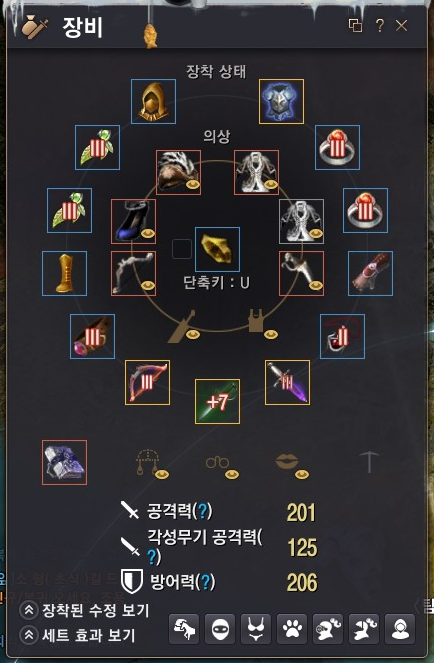Image resolution: width=434 pixels, height=663 pixels.
Task: Open the help question mark in title bar
Action: [x=380, y=26]
